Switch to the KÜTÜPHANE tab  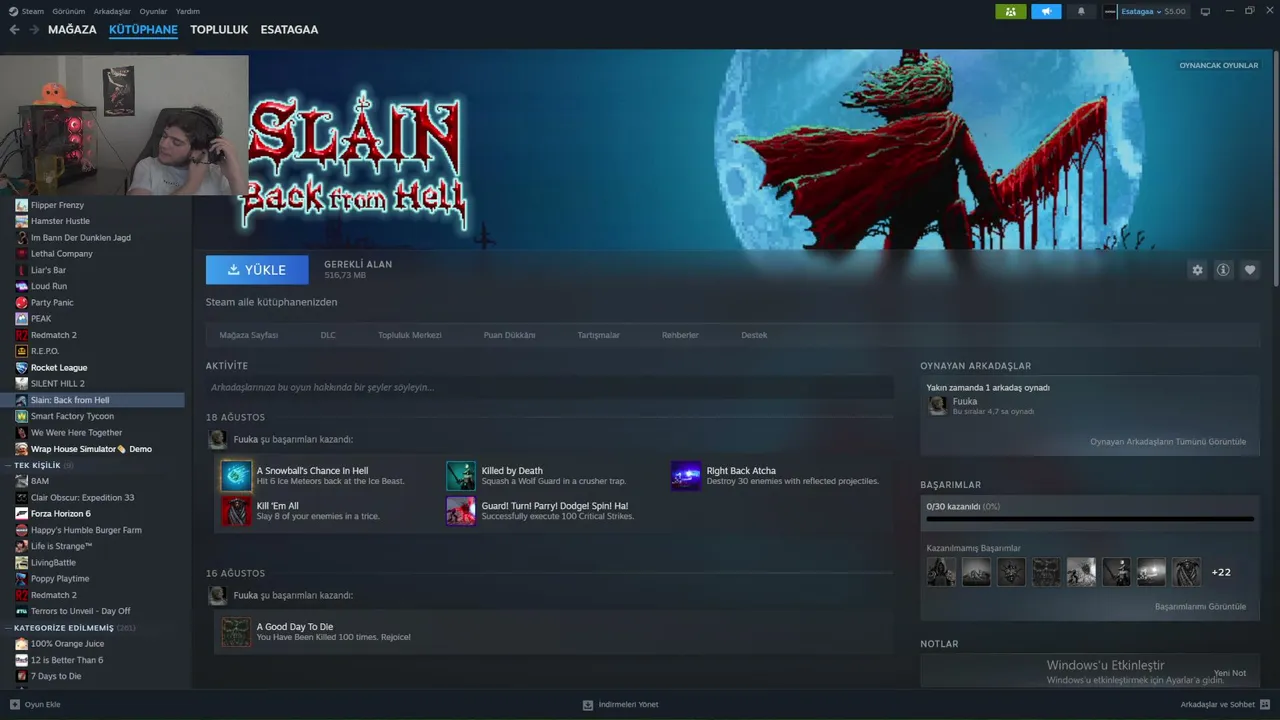(x=143, y=30)
